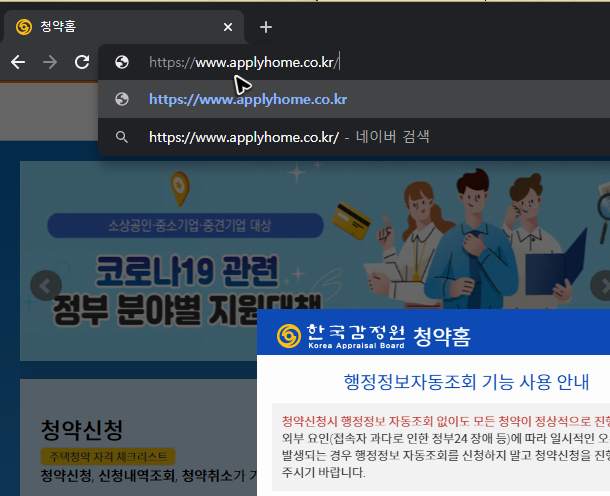Open the 청약신청 section heading

[x=82, y=431]
